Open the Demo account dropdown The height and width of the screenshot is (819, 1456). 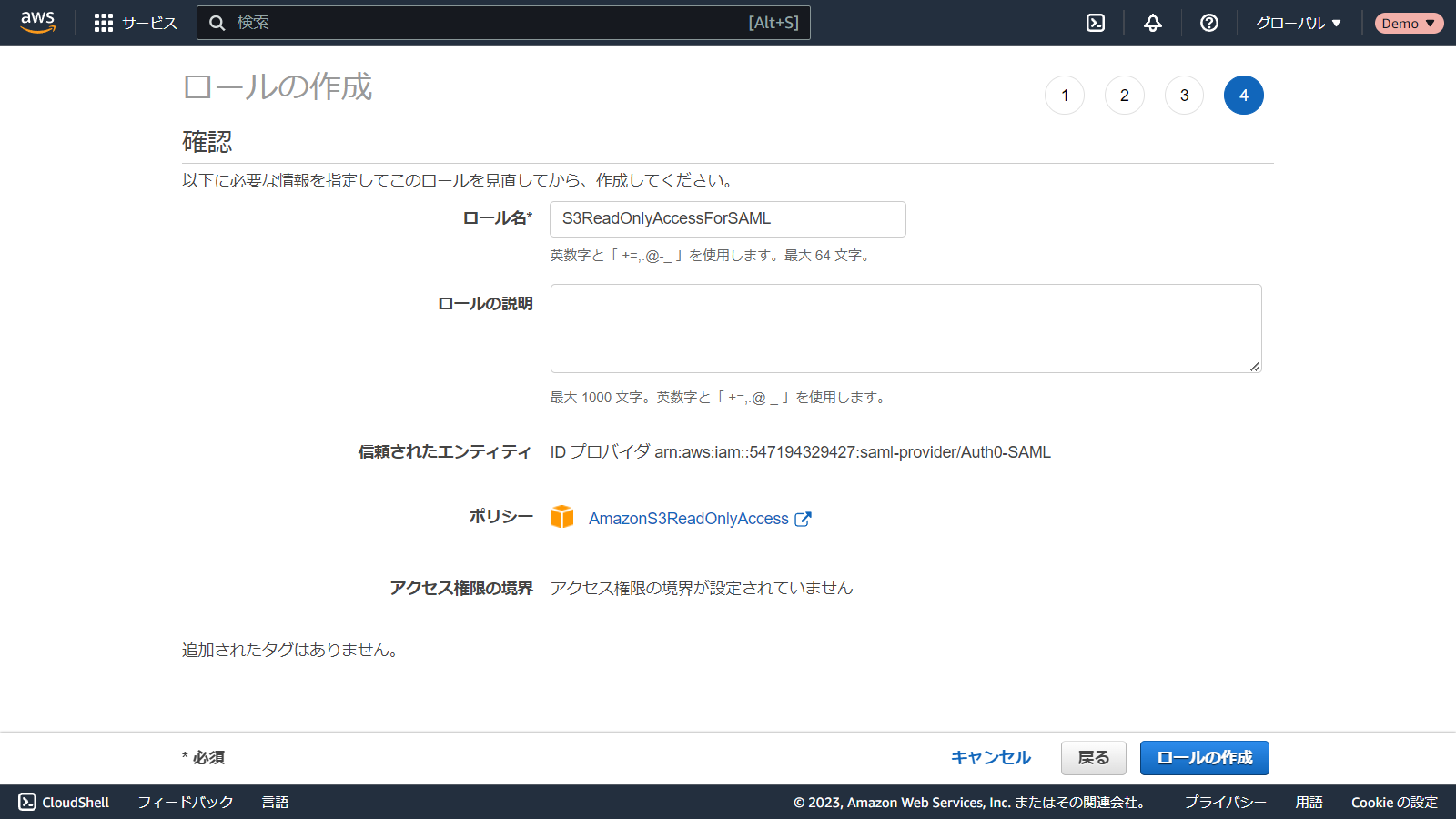point(1408,23)
